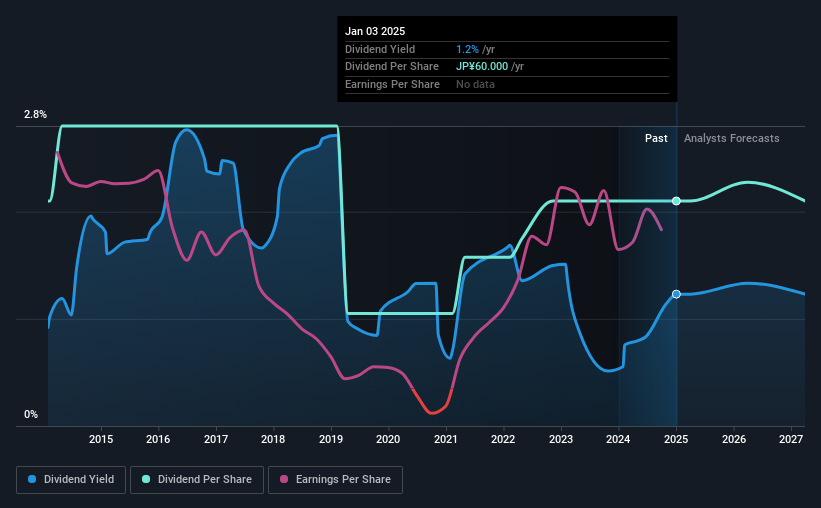The image size is (821, 508).
Task: Click the 2027 x-axis label
Action: (x=791, y=439)
